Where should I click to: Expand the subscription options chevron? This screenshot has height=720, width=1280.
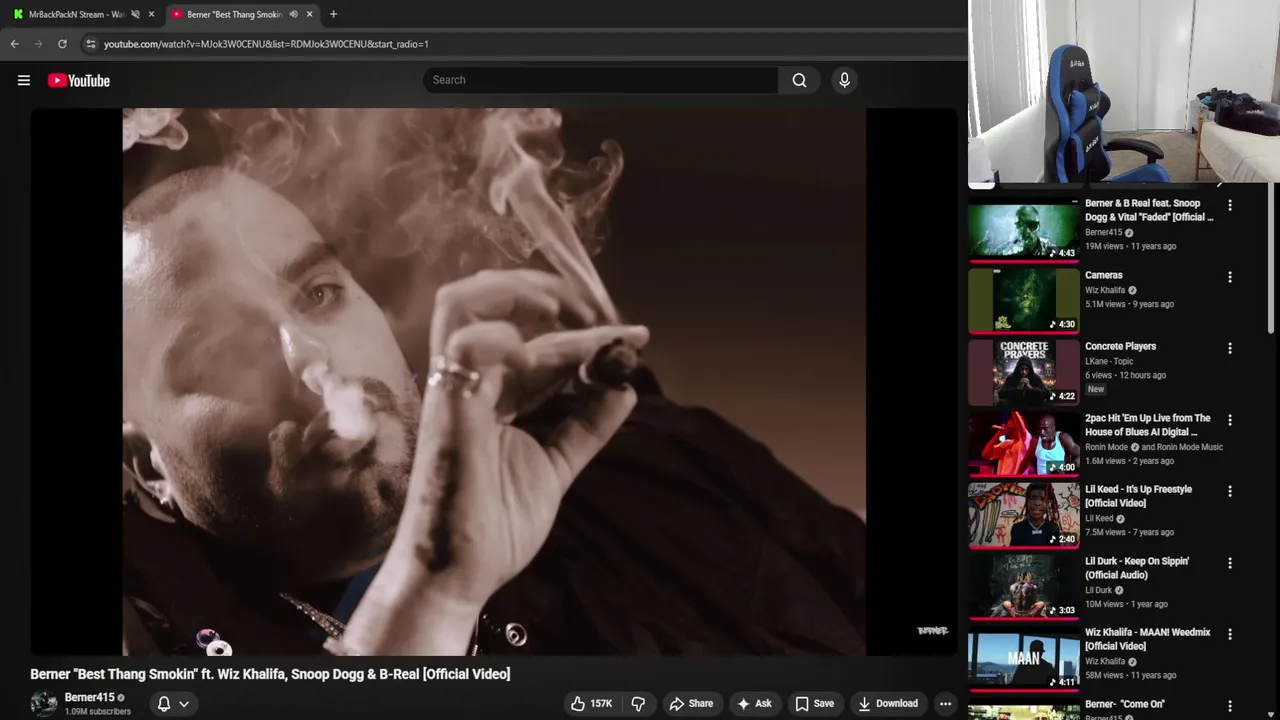click(184, 703)
